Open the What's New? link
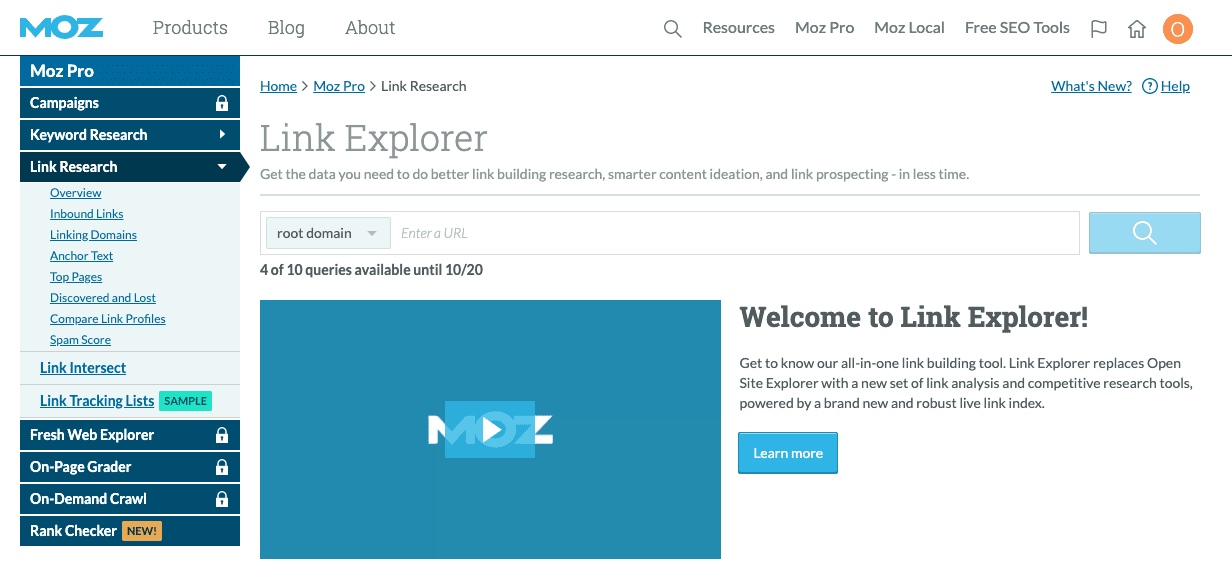 click(1091, 86)
